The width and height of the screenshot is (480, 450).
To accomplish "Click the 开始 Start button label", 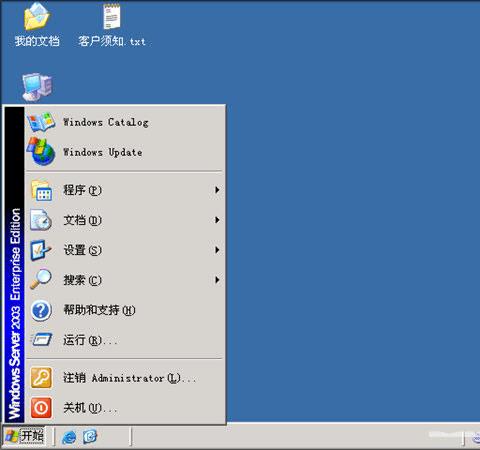I will point(32,436).
